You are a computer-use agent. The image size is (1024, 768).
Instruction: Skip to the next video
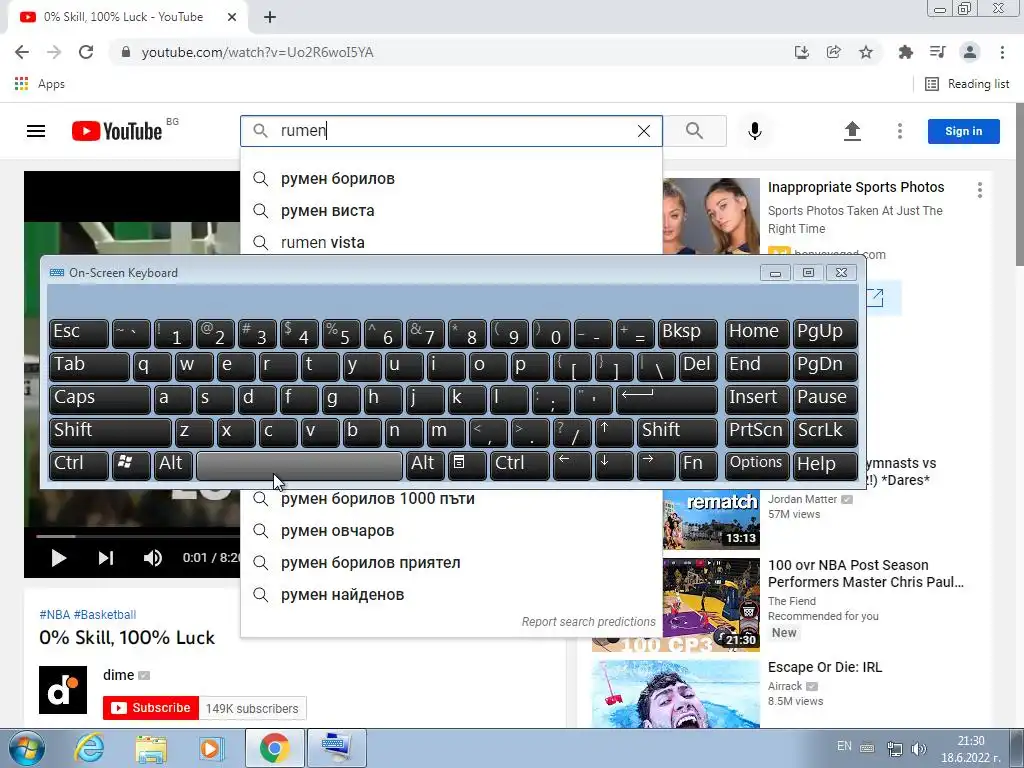(106, 558)
